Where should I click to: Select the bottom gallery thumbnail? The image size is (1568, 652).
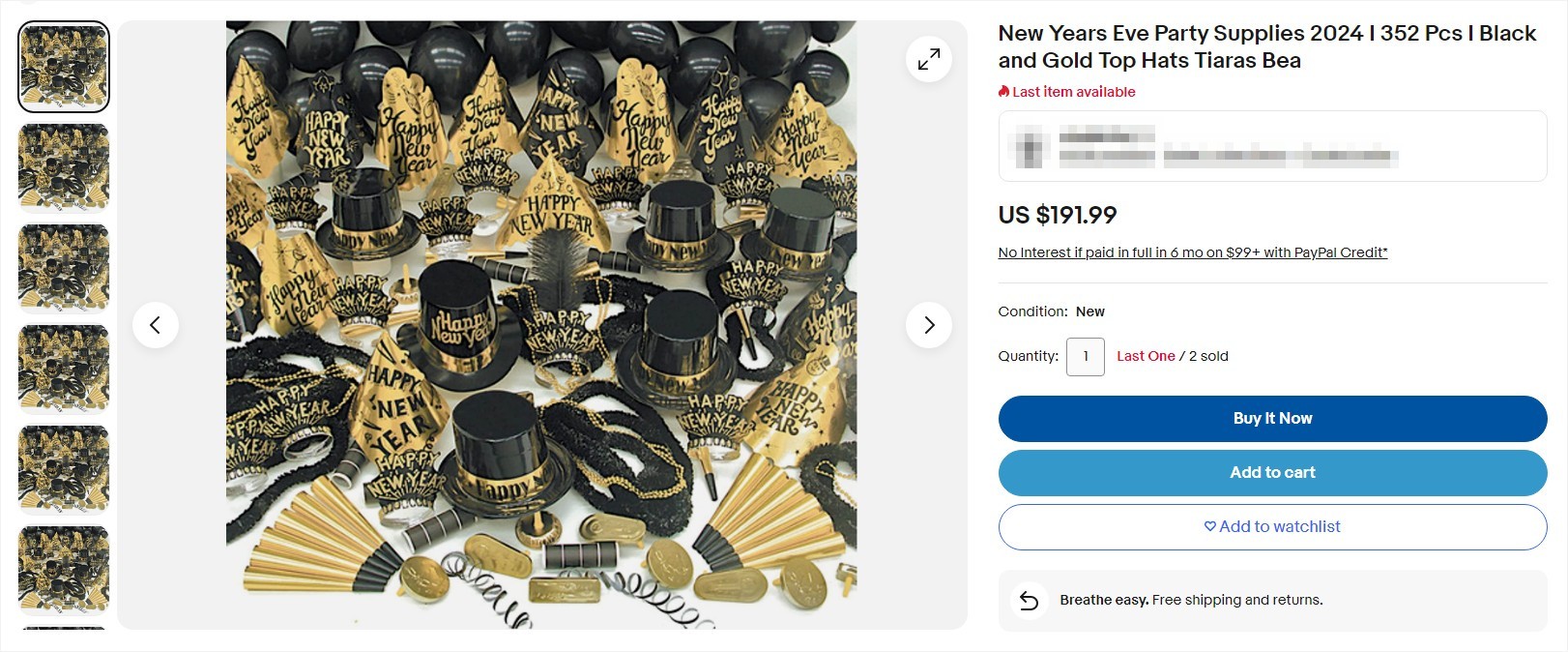pyautogui.click(x=63, y=571)
